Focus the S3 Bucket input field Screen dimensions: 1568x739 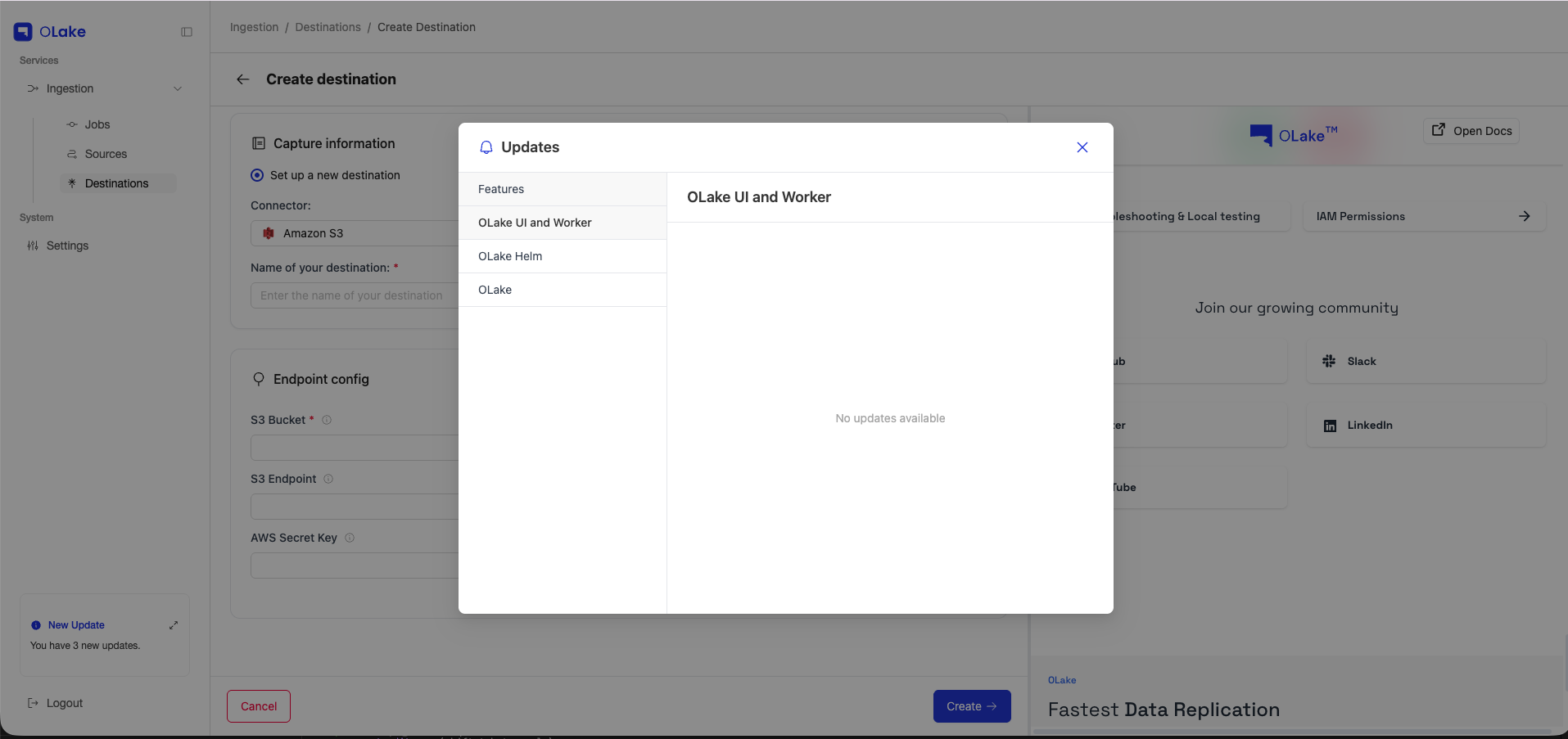pyautogui.click(x=355, y=448)
